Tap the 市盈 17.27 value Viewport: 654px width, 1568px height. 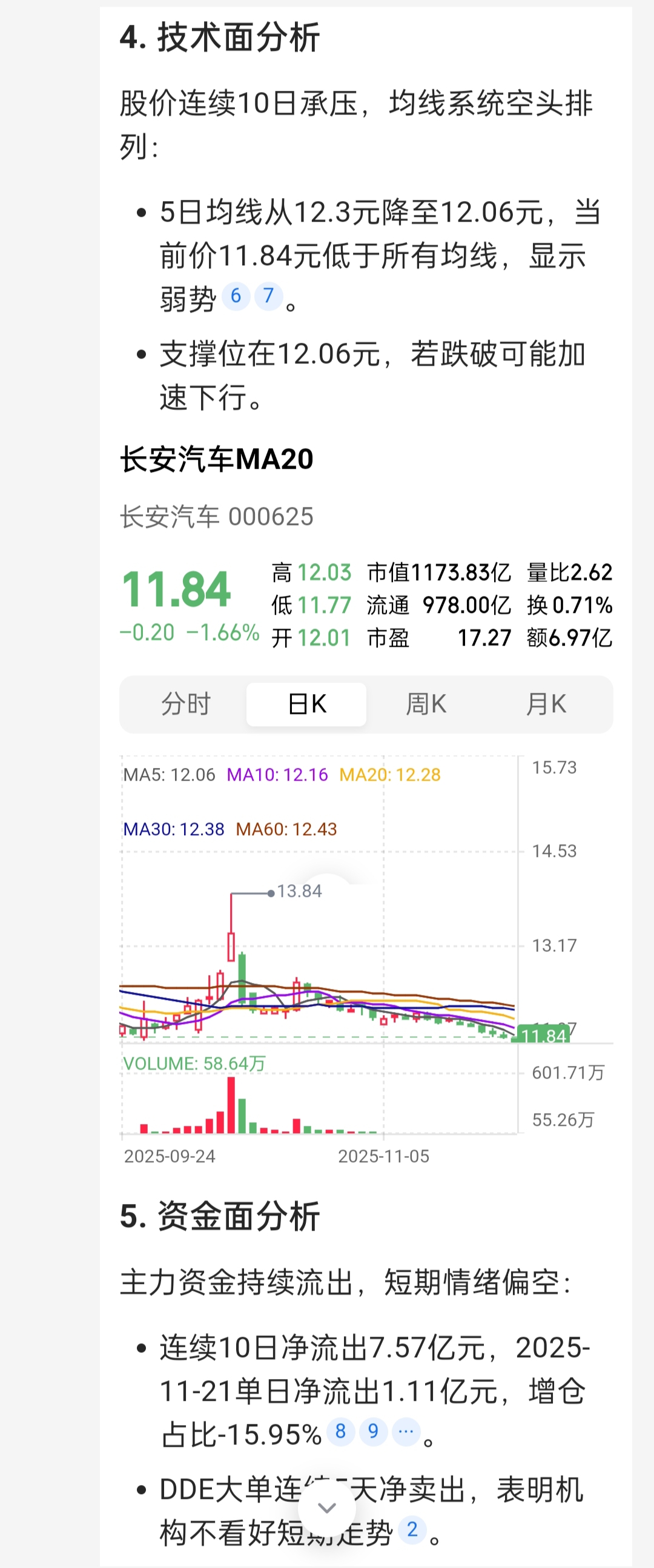[x=439, y=638]
